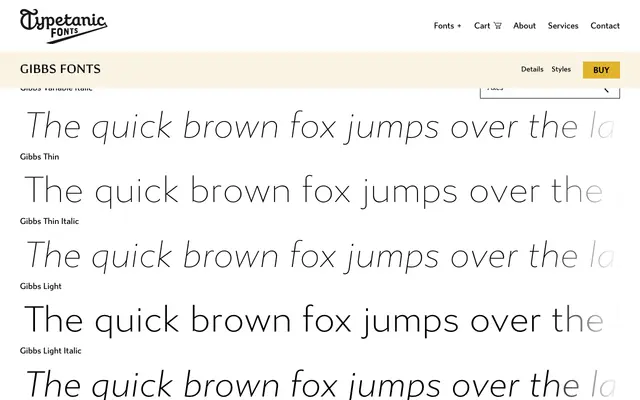The image size is (640, 400).
Task: Jump to the Styles section
Action: pyautogui.click(x=561, y=69)
